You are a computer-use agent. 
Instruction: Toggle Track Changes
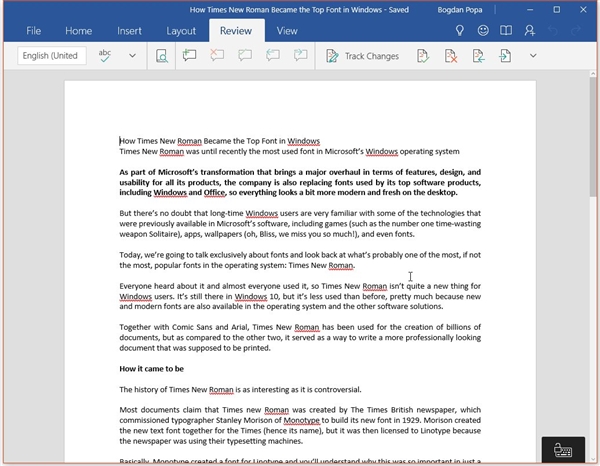coord(362,56)
